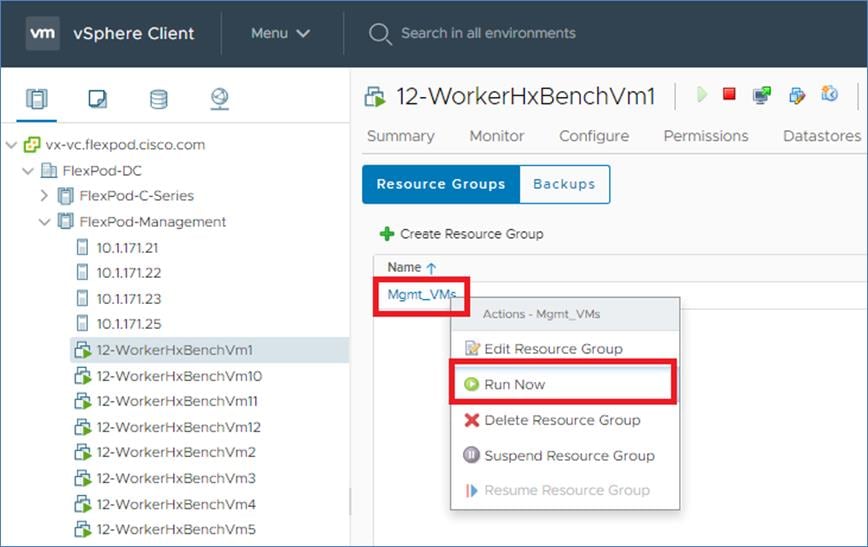Click the Suspend pause icon

[x=471, y=455]
